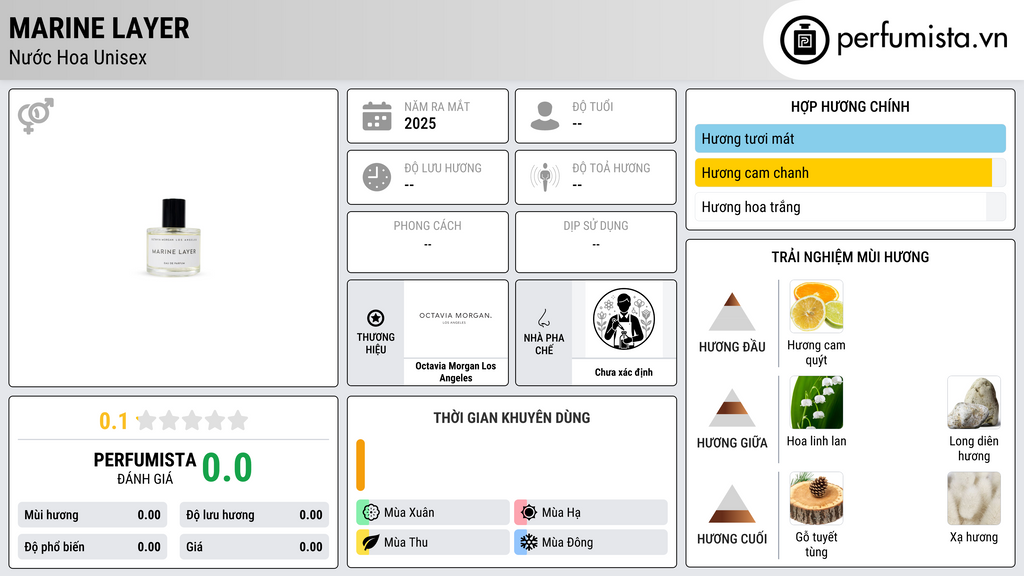Click the Dịp sử dụng card

click(596, 242)
